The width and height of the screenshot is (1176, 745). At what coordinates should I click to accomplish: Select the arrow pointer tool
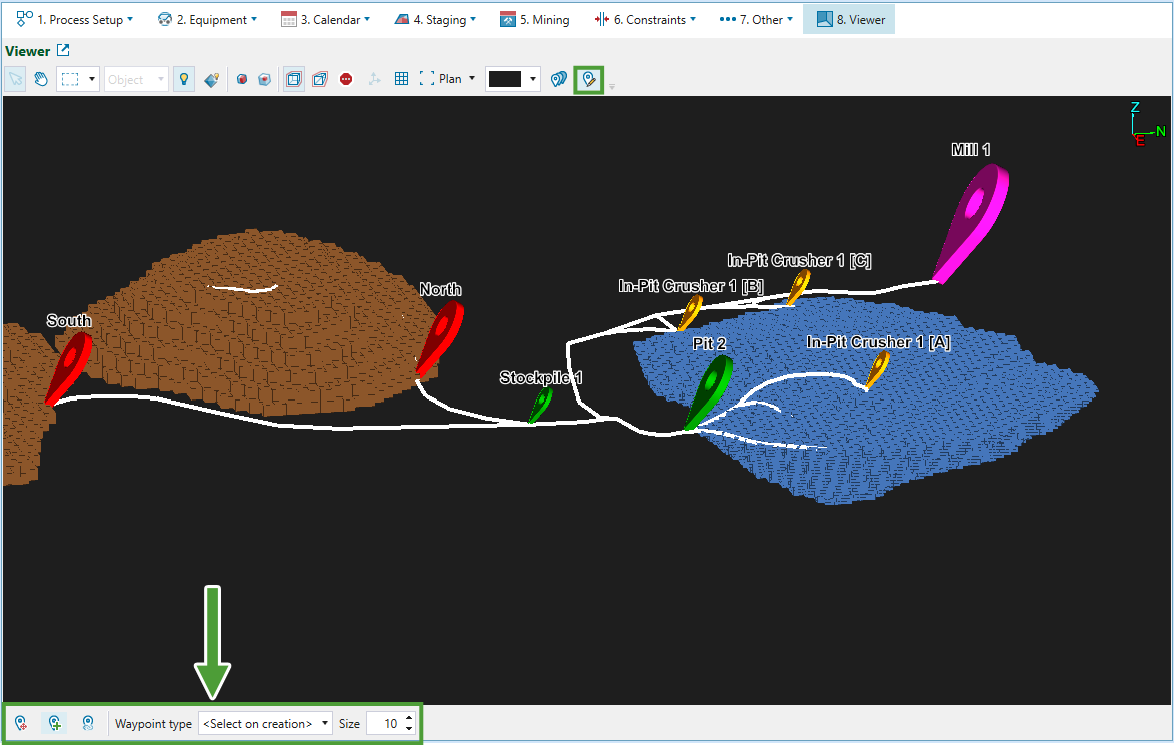[16, 79]
